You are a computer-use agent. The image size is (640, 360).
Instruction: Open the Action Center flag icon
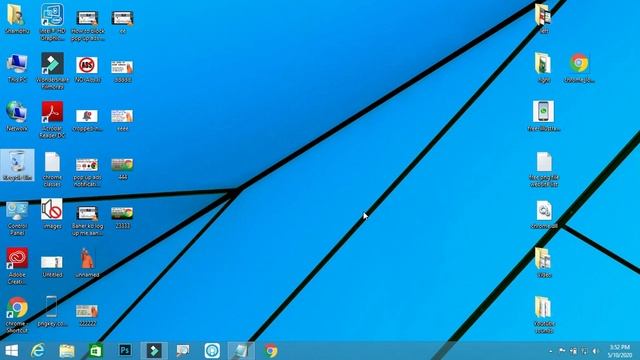[562, 351]
